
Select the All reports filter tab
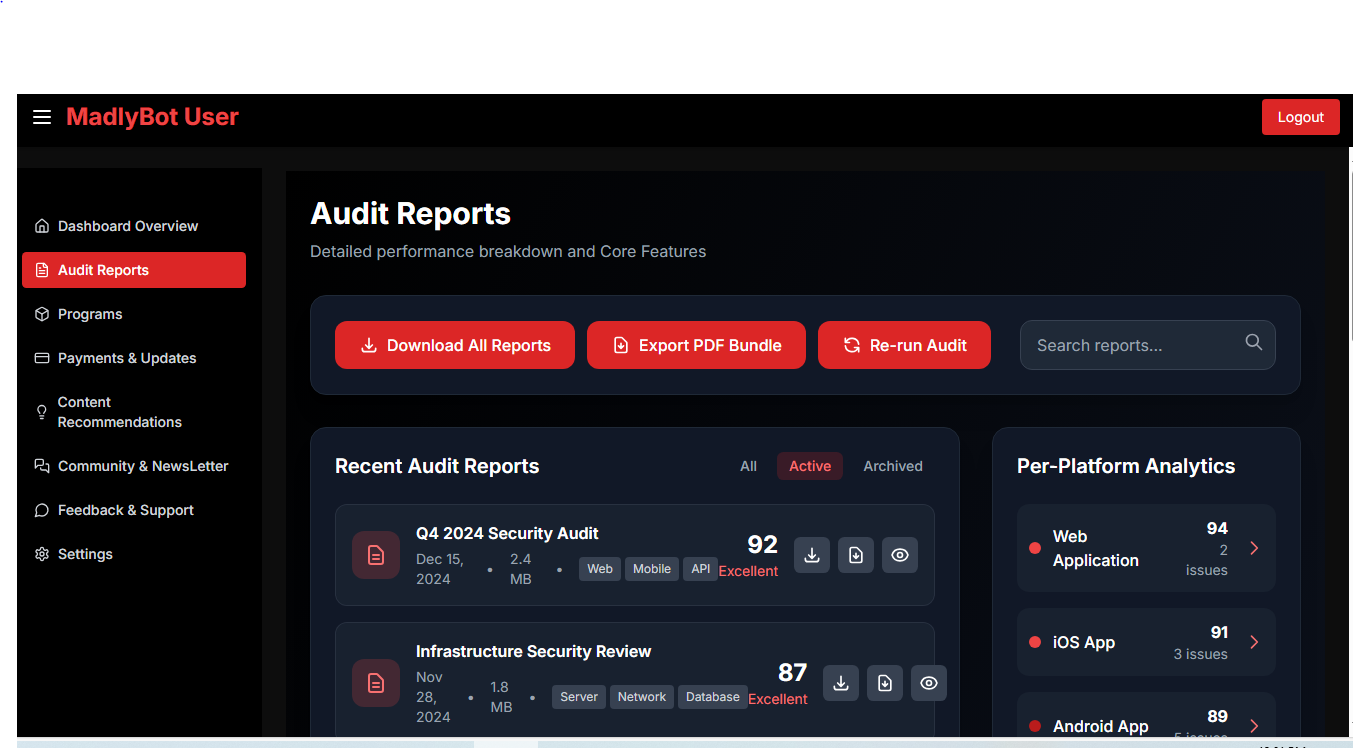click(x=748, y=466)
